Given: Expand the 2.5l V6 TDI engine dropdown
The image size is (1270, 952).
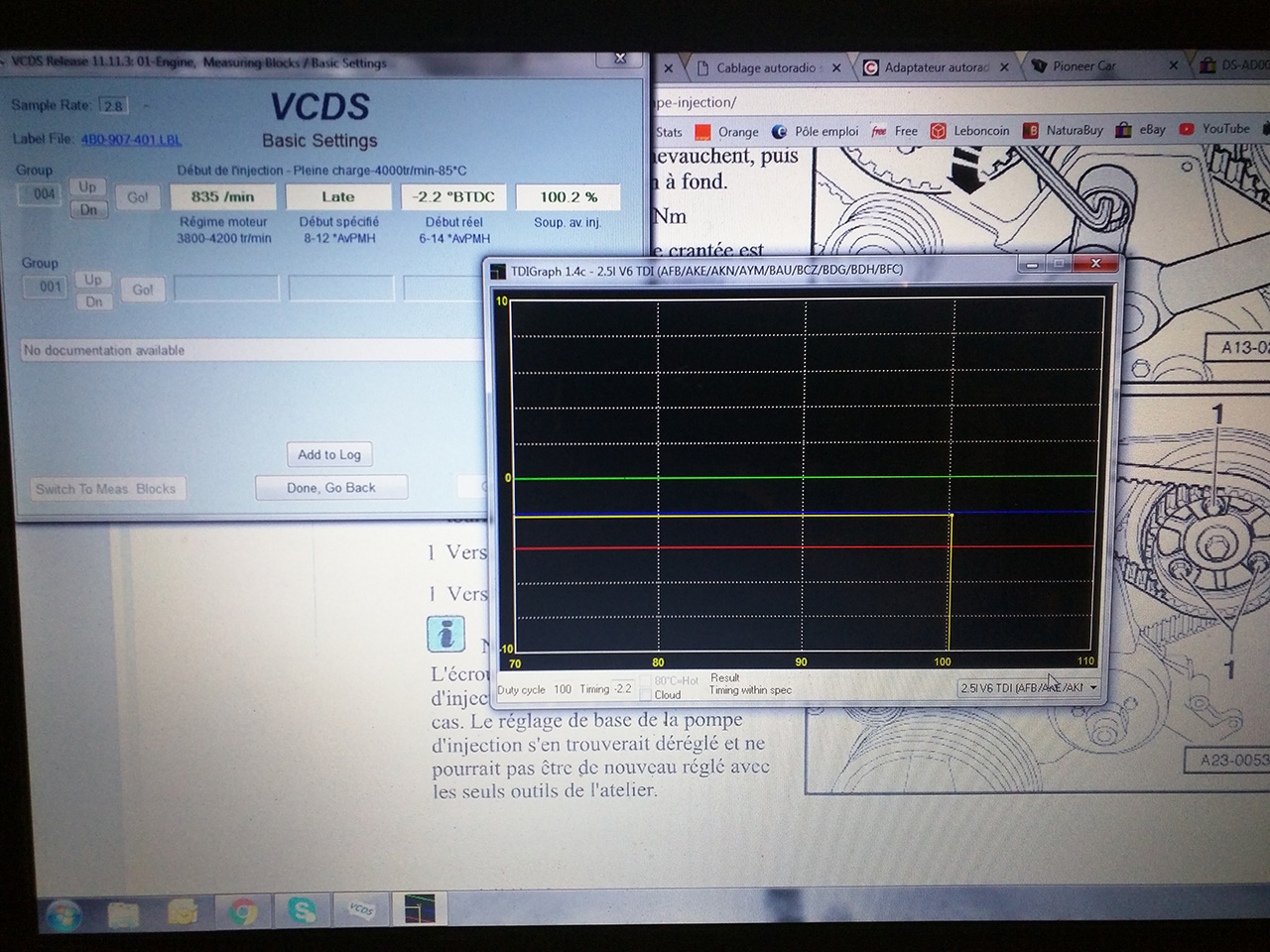Looking at the screenshot, I should pos(1092,687).
